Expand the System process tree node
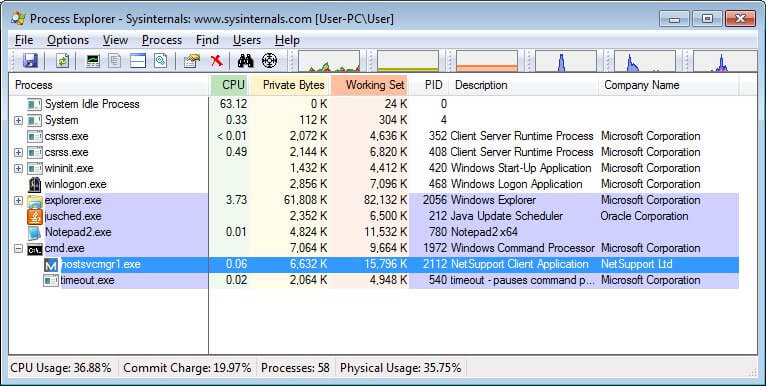Image resolution: width=766 pixels, height=386 pixels. (x=19, y=120)
